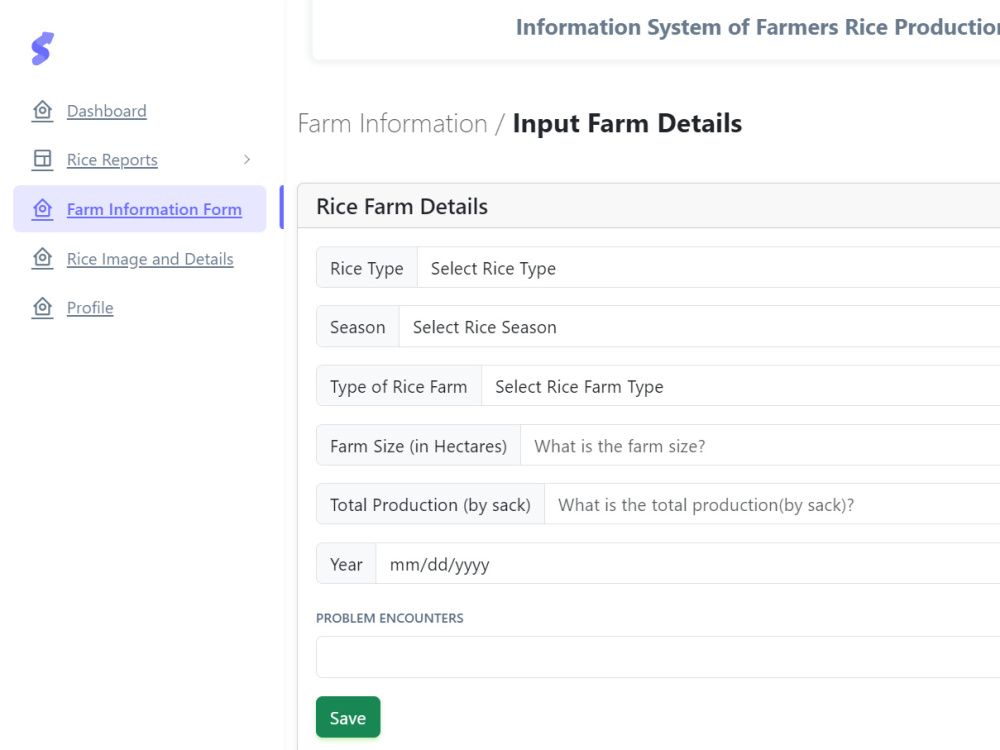Click the Year date input field

688,564
